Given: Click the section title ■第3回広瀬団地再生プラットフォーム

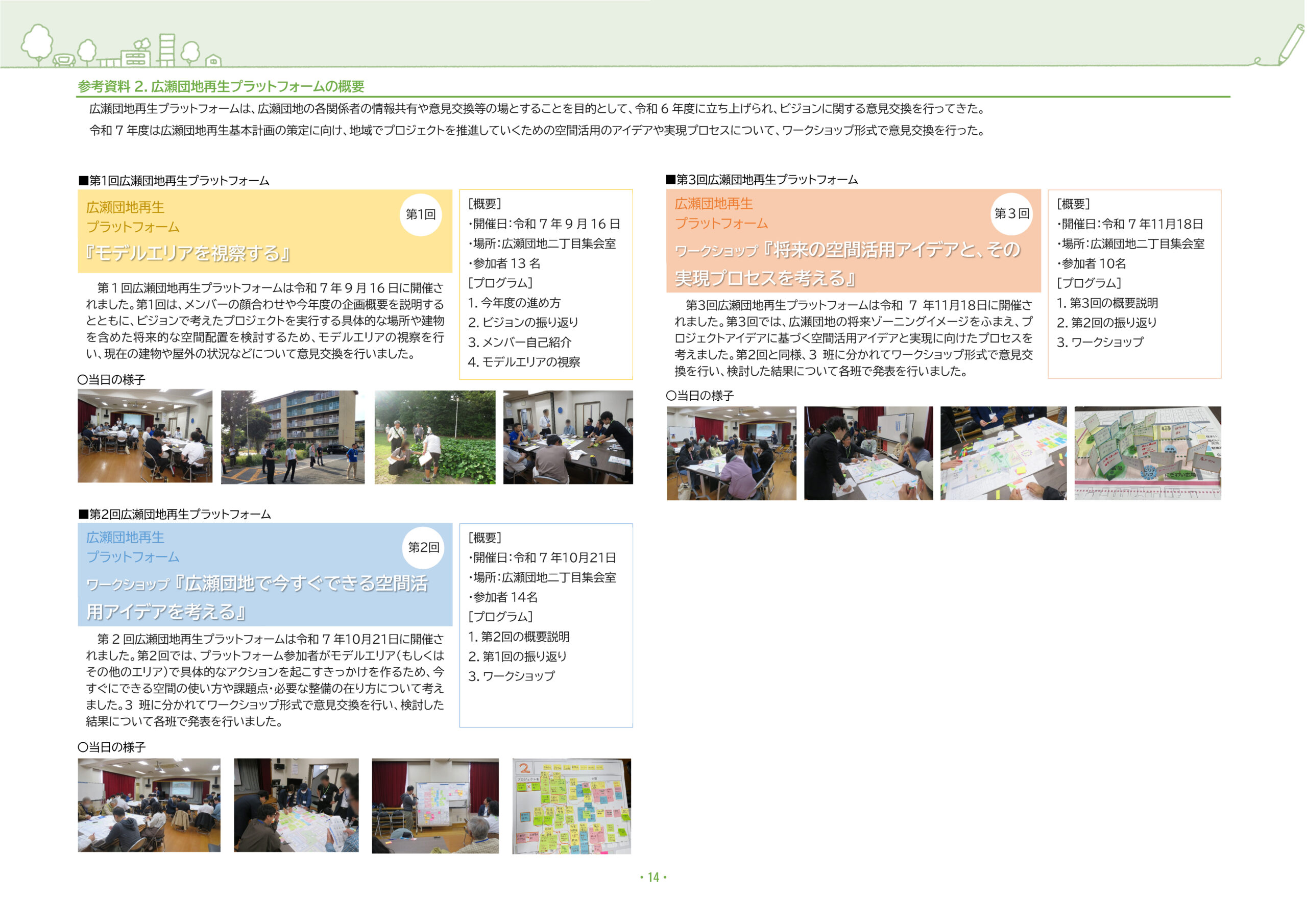Looking at the screenshot, I should coord(762,180).
